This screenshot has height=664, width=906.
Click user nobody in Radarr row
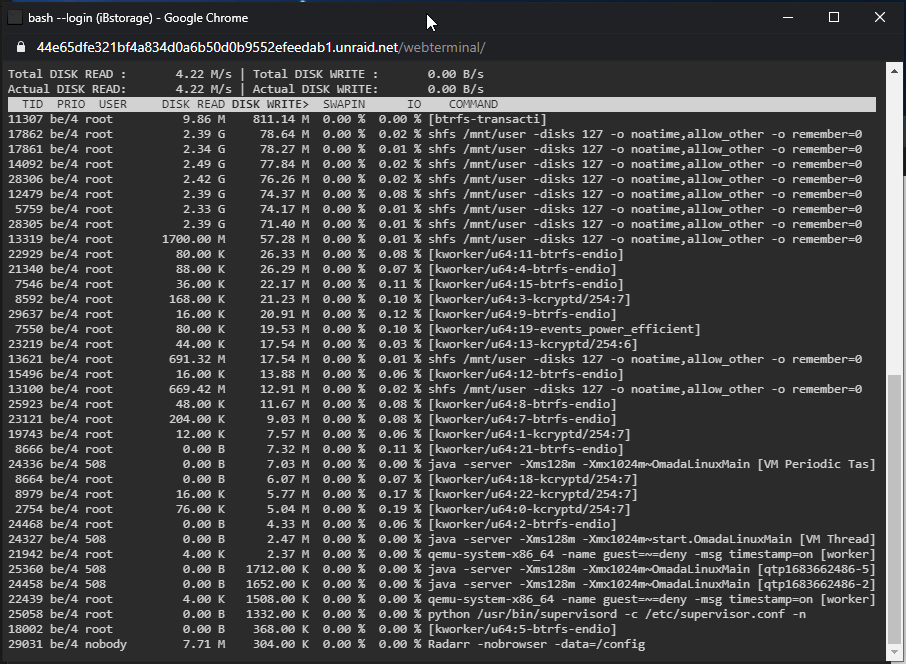106,646
